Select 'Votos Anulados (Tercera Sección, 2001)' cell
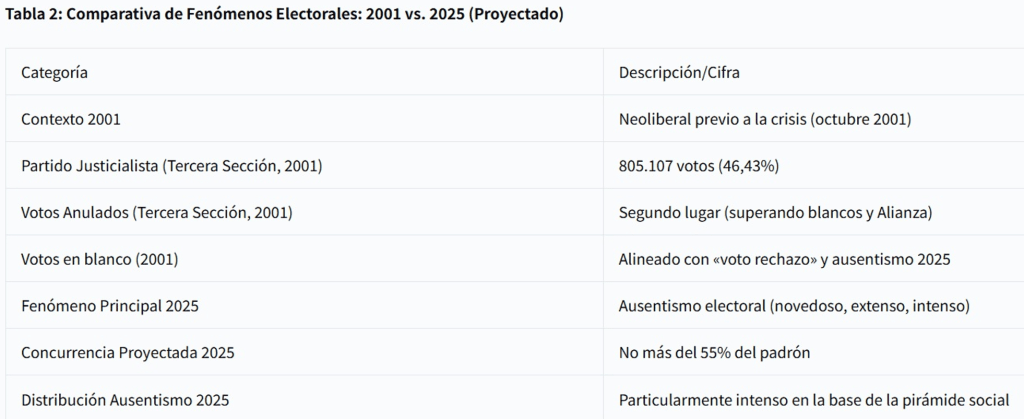The width and height of the screenshot is (1024, 419). (304, 212)
